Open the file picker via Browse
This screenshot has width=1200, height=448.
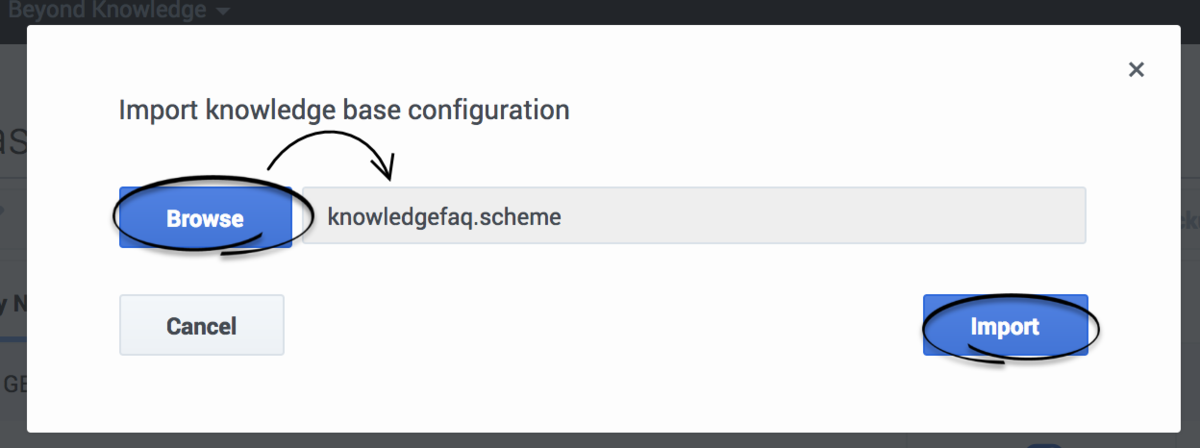coord(205,217)
